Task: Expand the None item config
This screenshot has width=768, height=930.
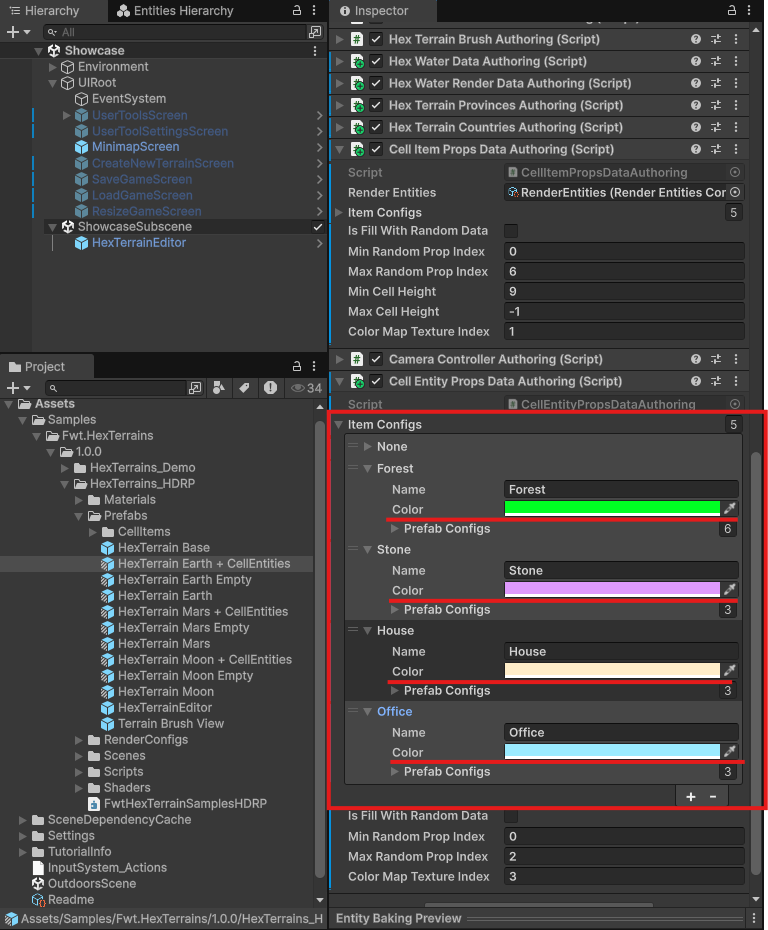Action: pos(368,446)
